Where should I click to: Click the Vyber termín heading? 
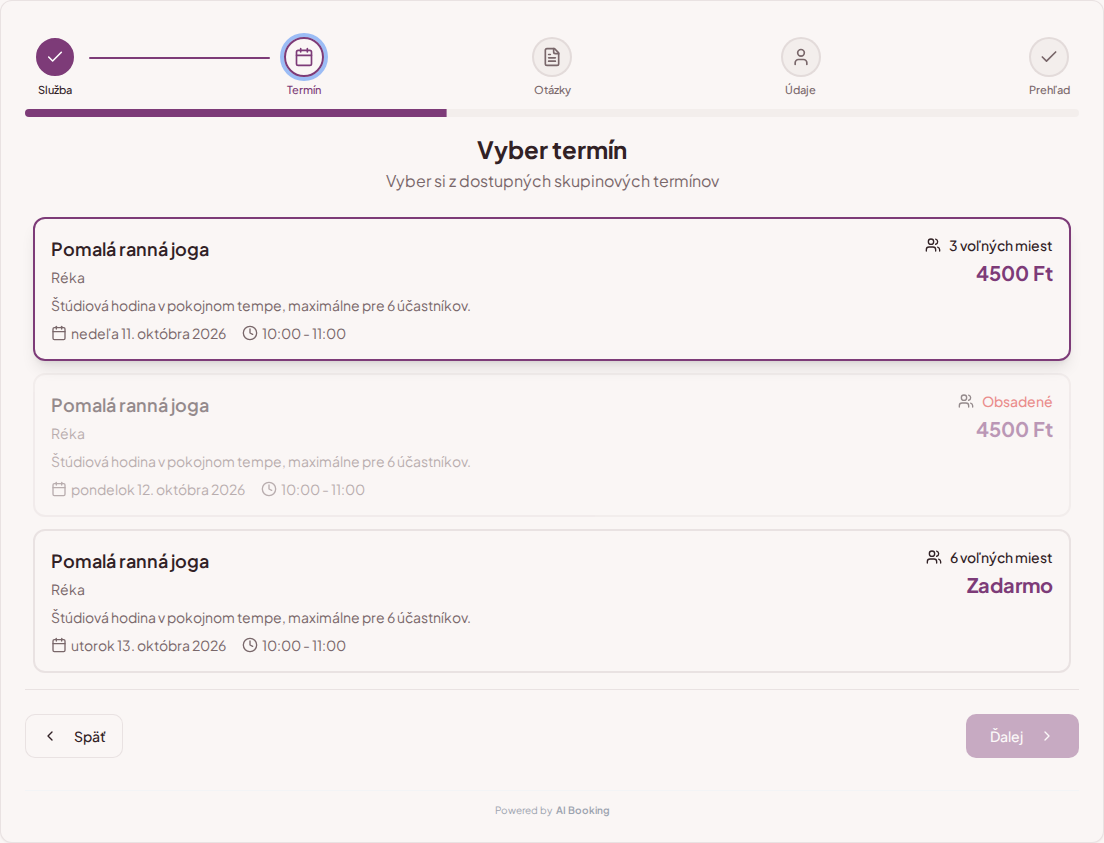552,151
